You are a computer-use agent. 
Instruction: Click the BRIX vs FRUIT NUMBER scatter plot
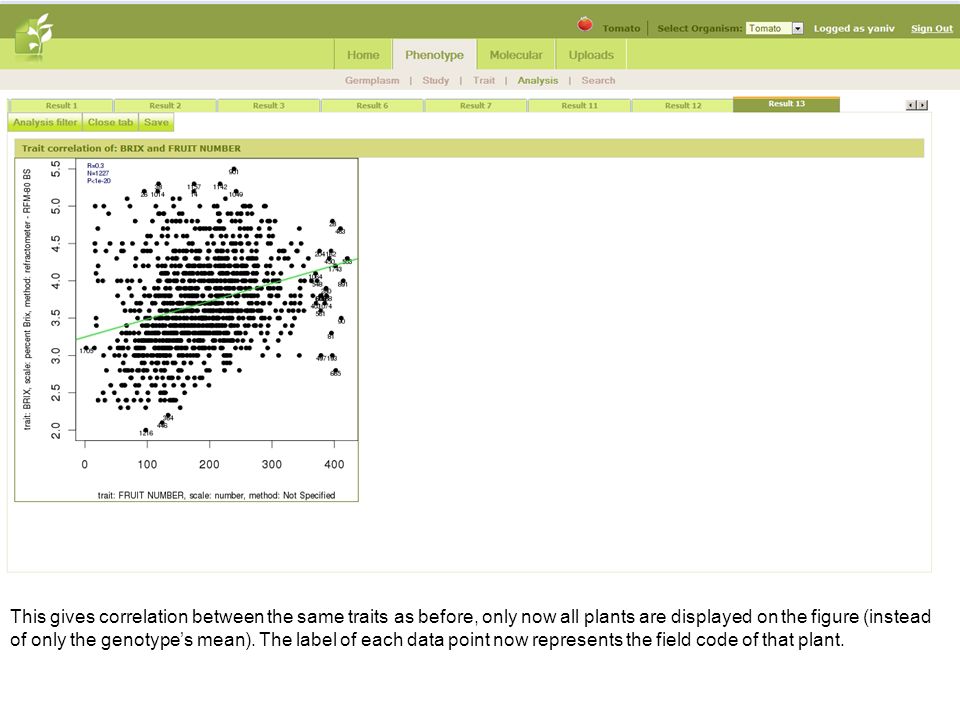click(x=186, y=330)
